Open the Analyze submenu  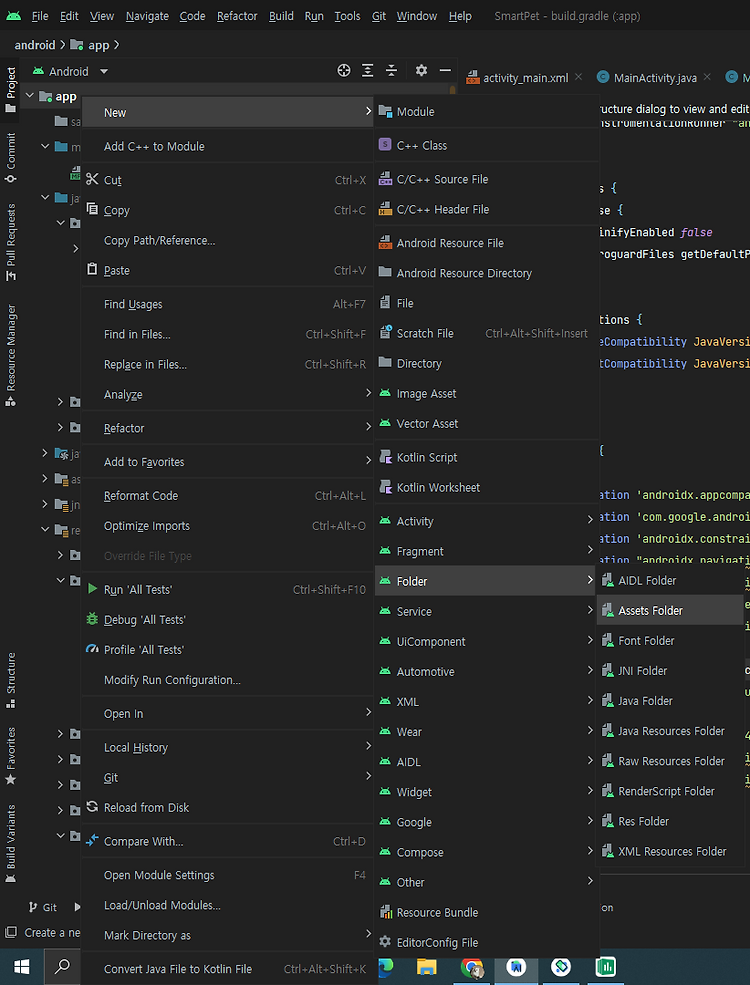coord(228,395)
